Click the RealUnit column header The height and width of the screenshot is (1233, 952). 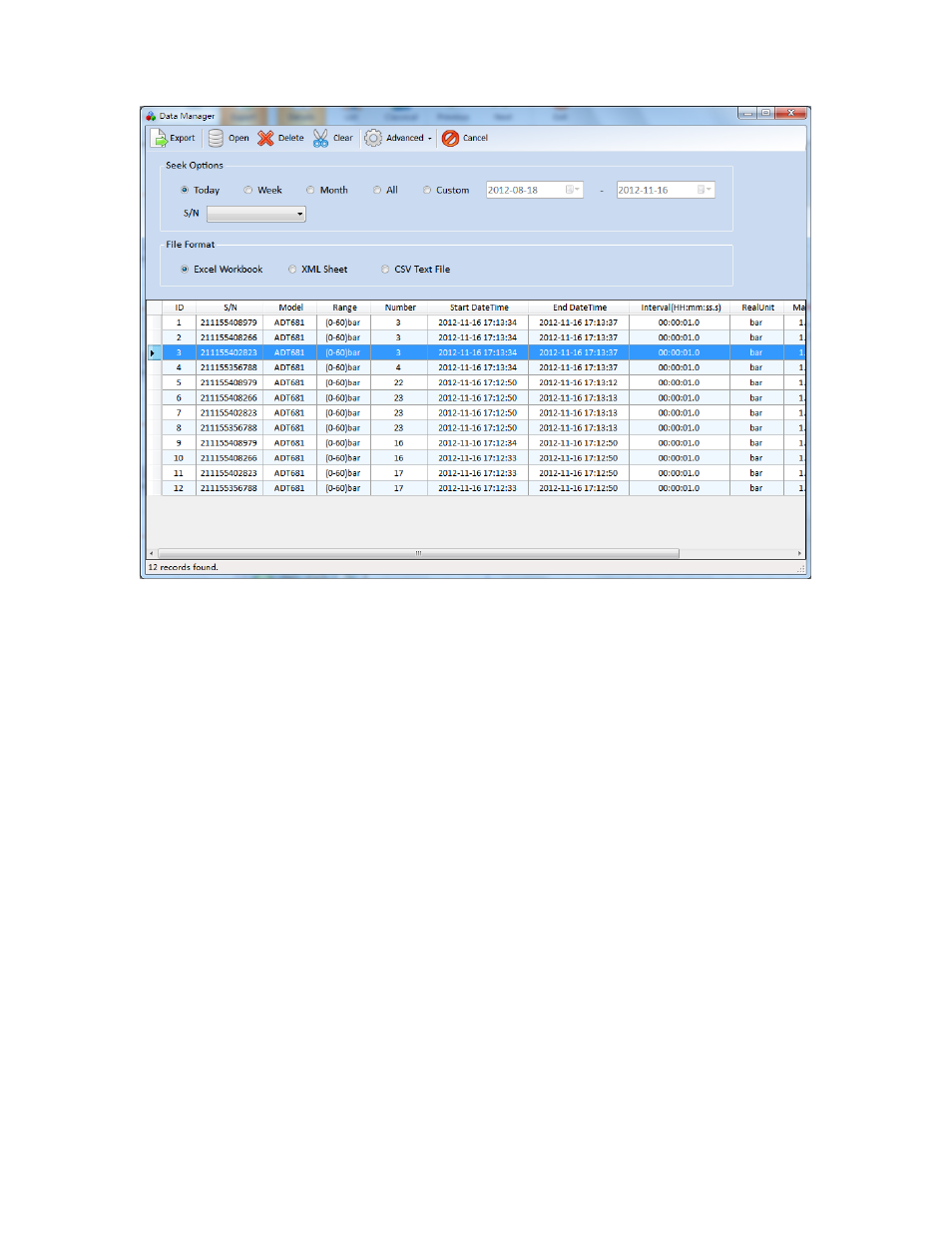(x=757, y=308)
